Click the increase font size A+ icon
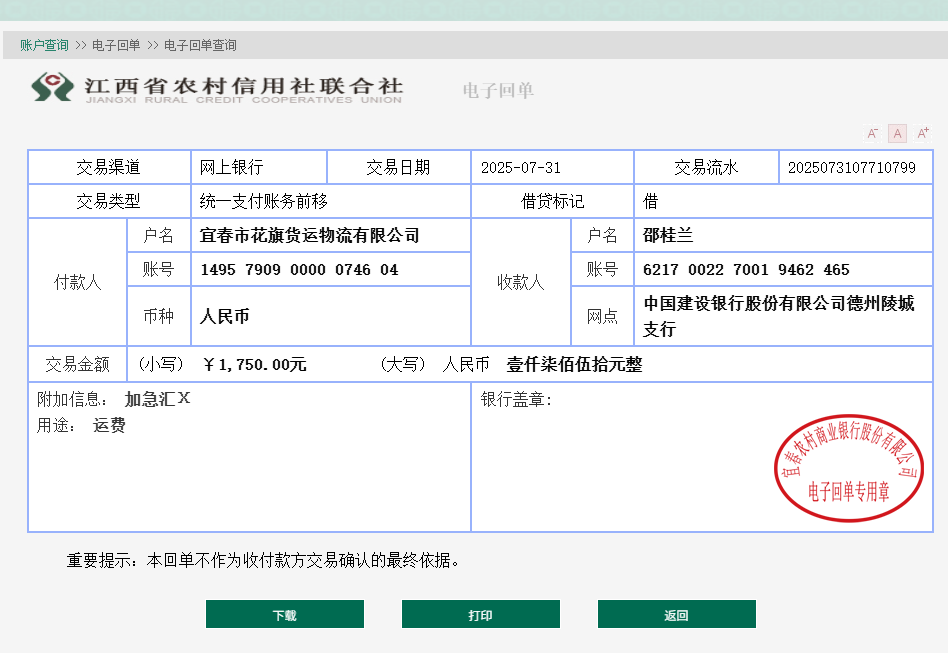 923,133
